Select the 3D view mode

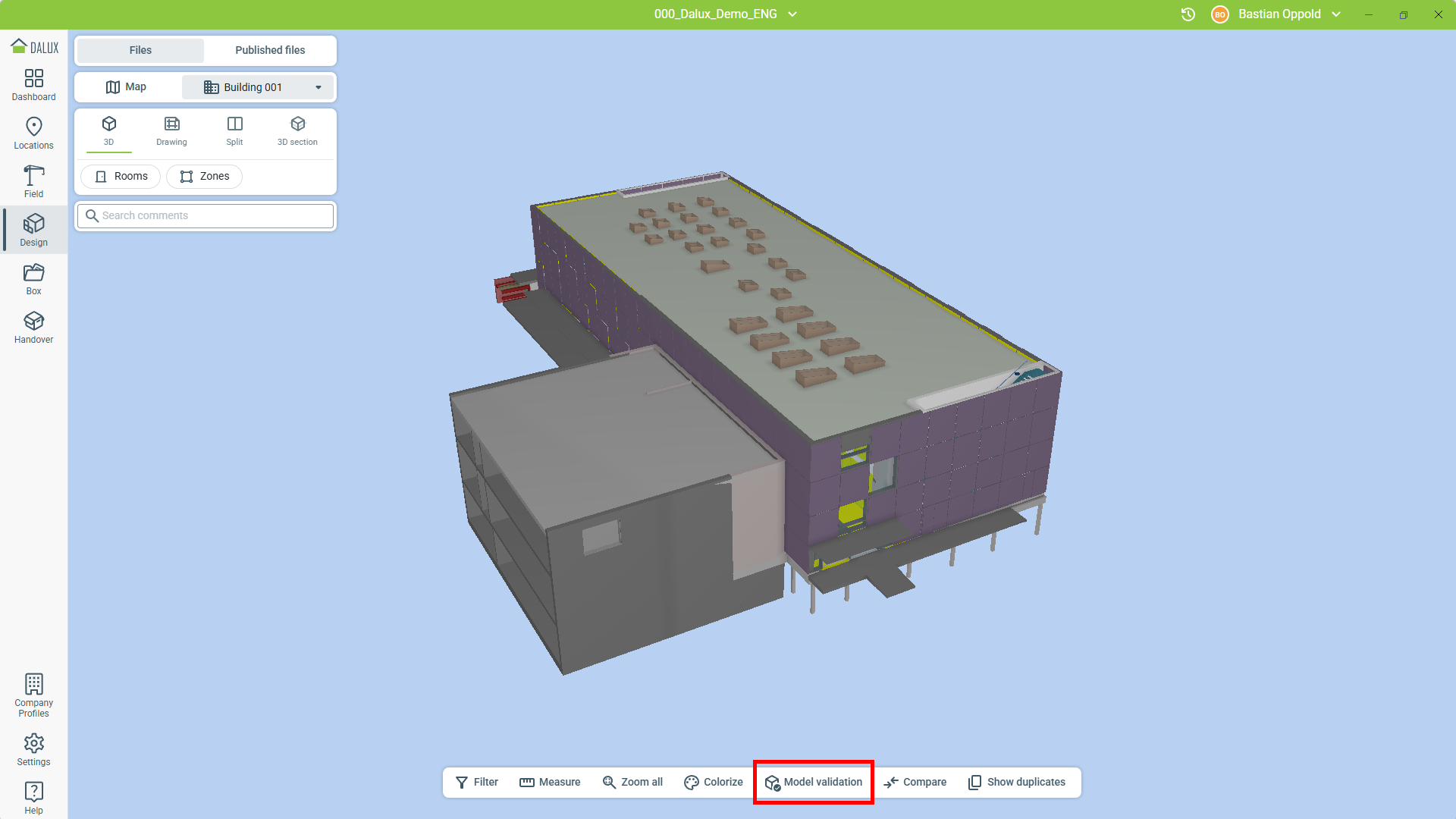(x=108, y=130)
